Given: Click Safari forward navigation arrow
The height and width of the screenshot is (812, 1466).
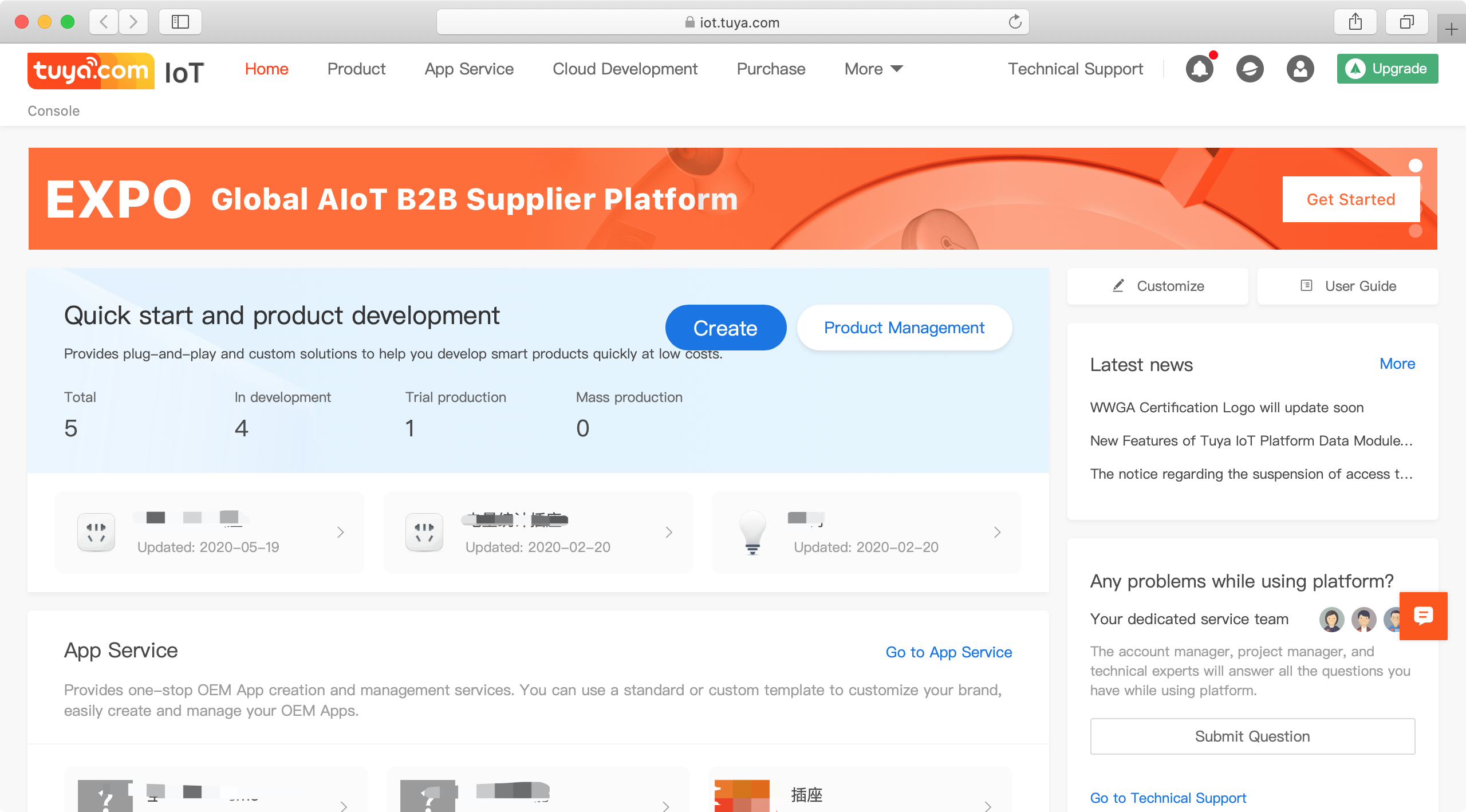Looking at the screenshot, I should [133, 22].
